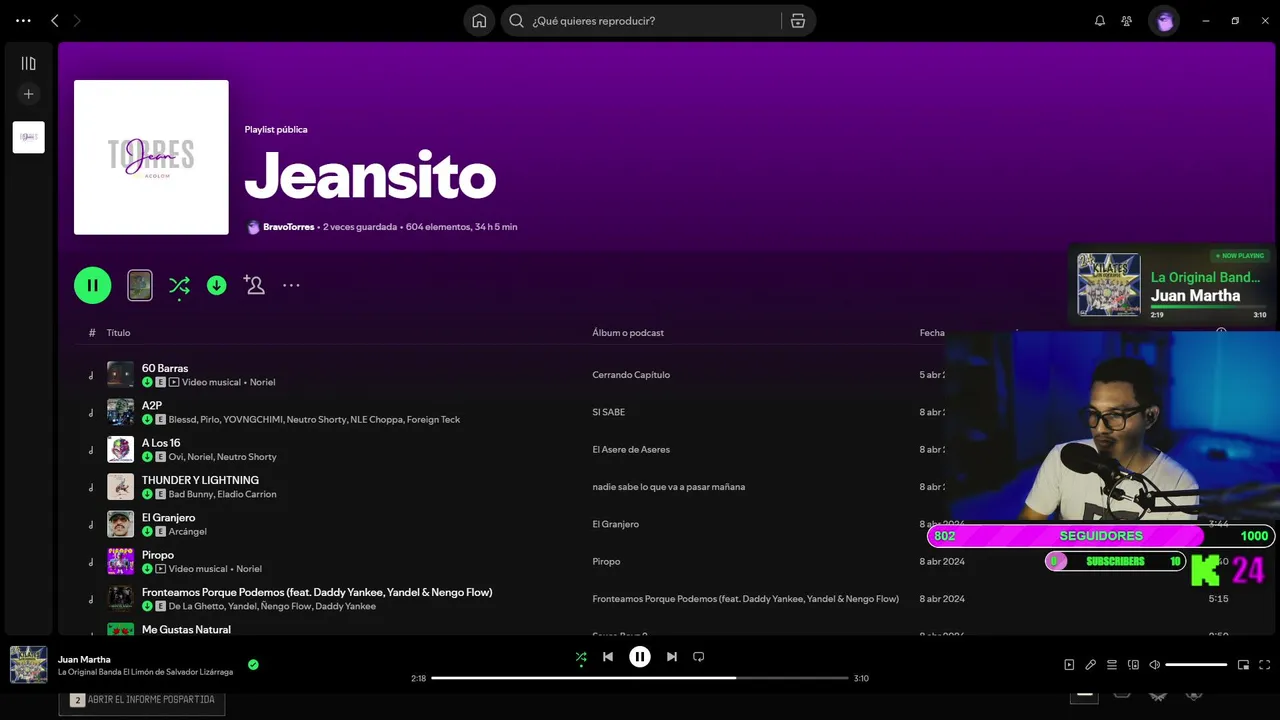This screenshot has height=720, width=1280.
Task: Click the playlist preview thumbnail beside pause
Action: [140, 285]
